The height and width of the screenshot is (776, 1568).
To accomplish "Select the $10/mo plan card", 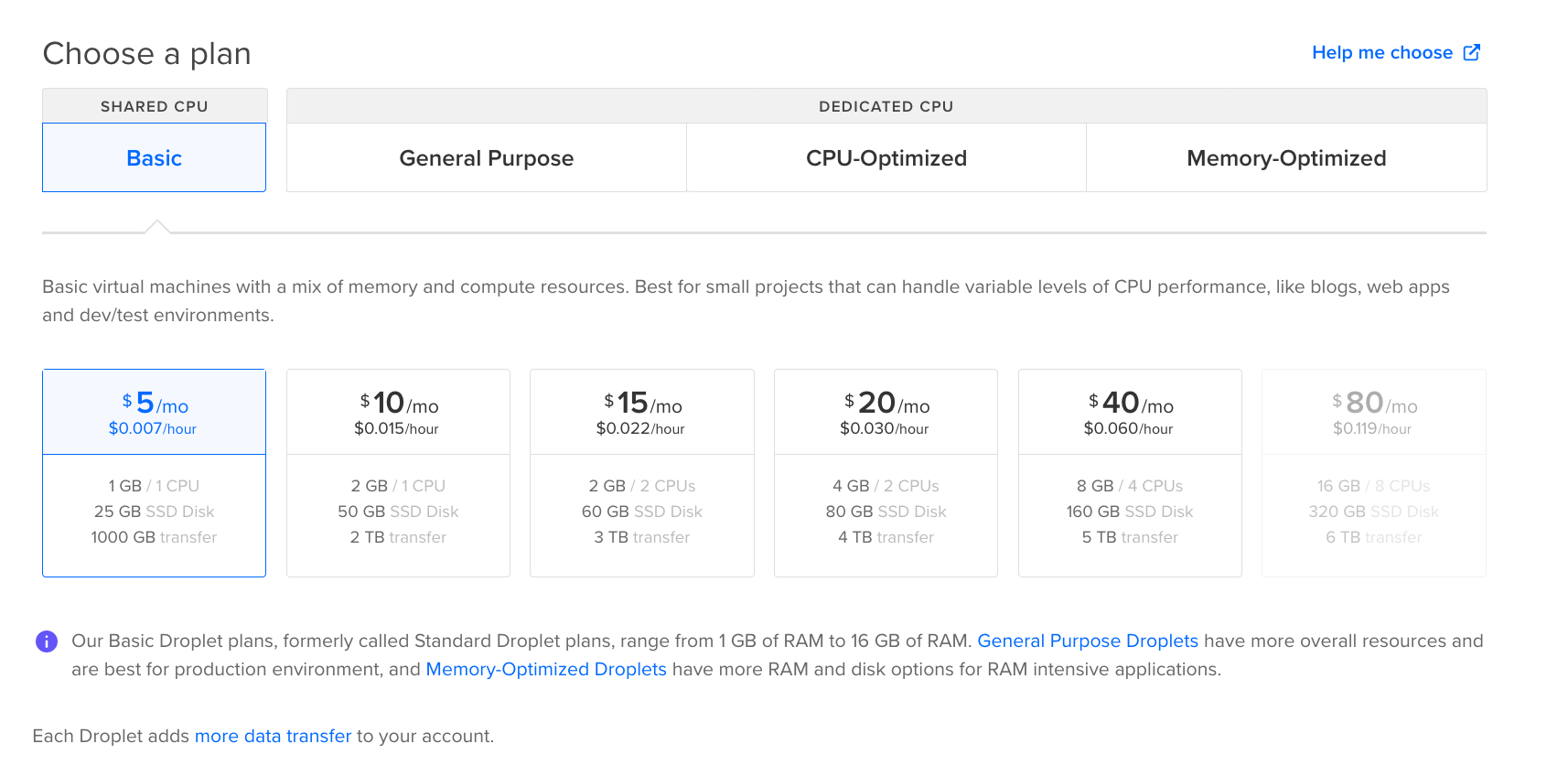I will (x=397, y=472).
